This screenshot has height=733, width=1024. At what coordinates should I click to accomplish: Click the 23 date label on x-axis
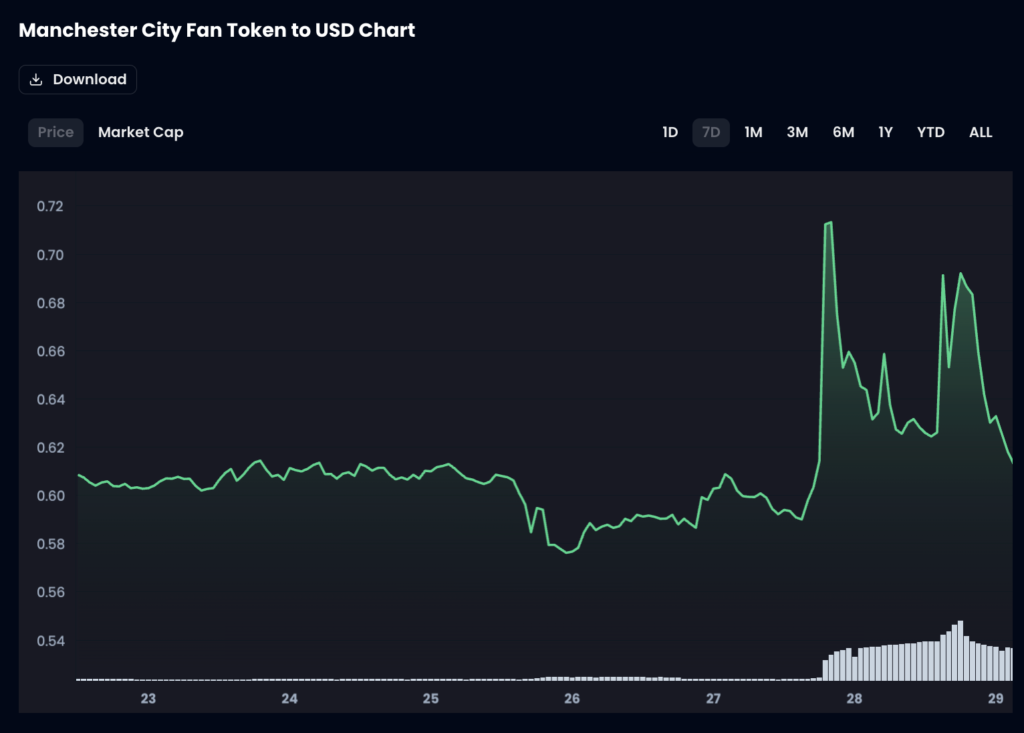coord(148,698)
